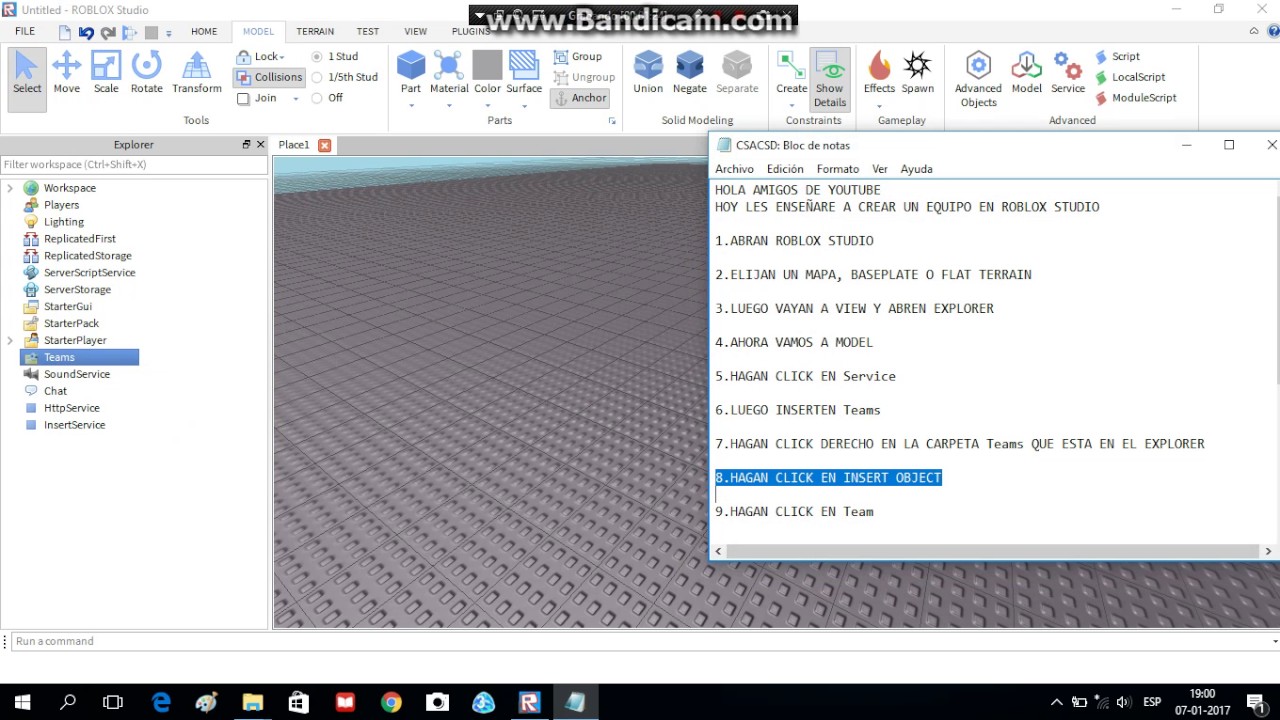
Task: Open the Material dropdown arrow
Action: pyautogui.click(x=449, y=106)
